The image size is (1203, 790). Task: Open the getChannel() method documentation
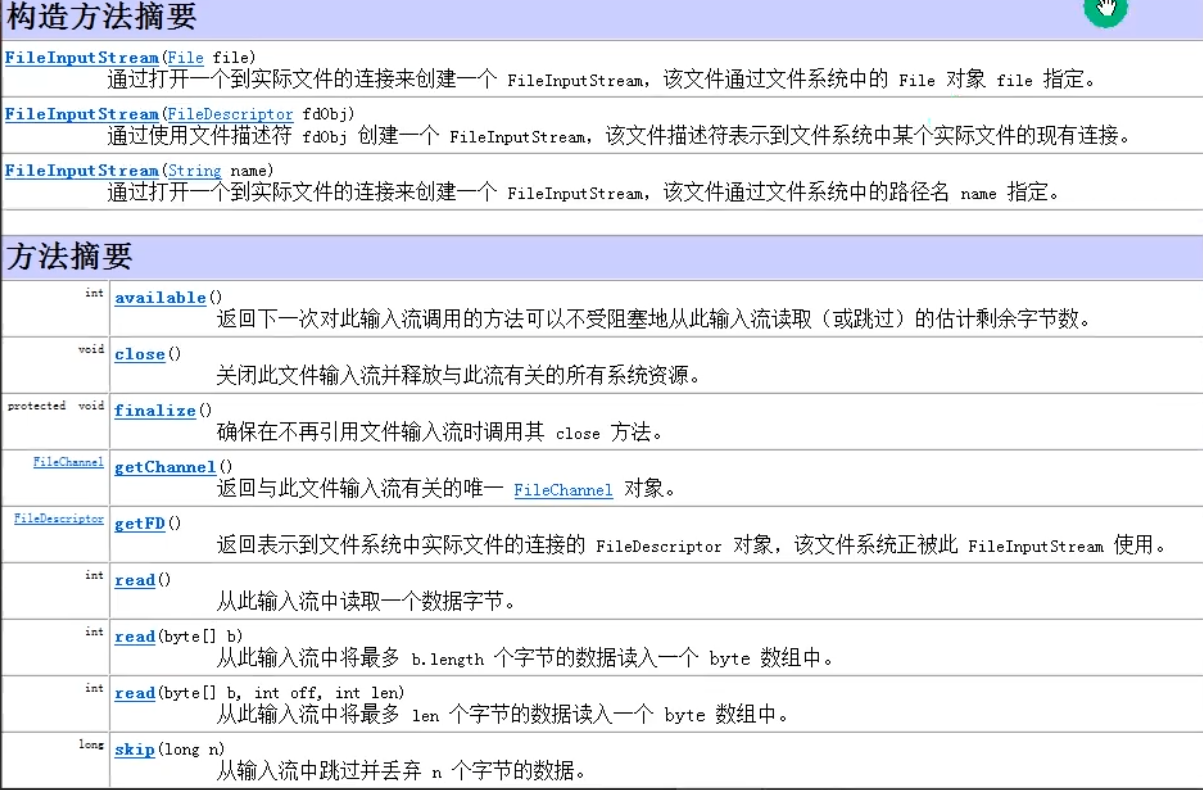click(x=164, y=467)
